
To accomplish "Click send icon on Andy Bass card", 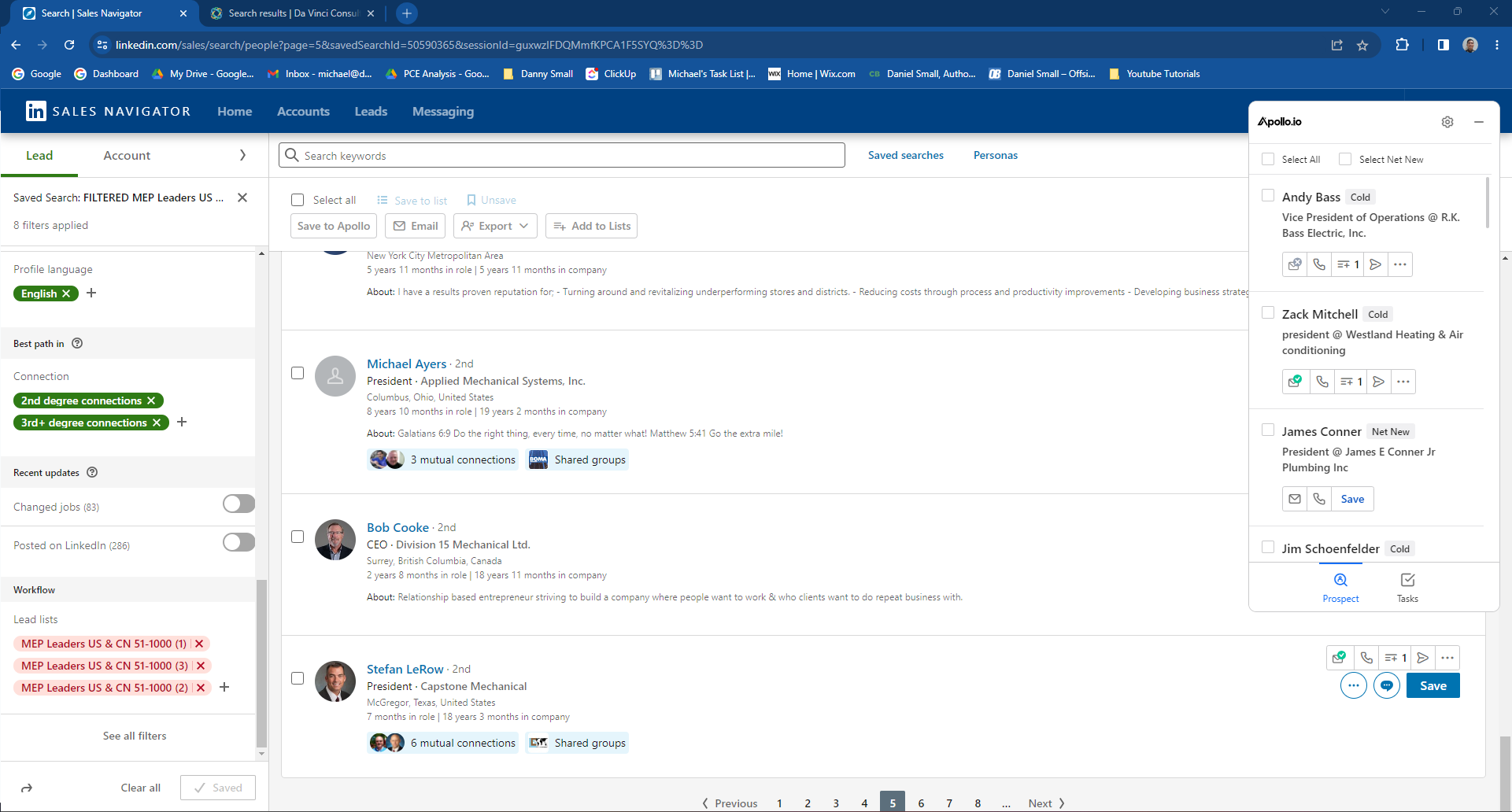I will coord(1375,264).
